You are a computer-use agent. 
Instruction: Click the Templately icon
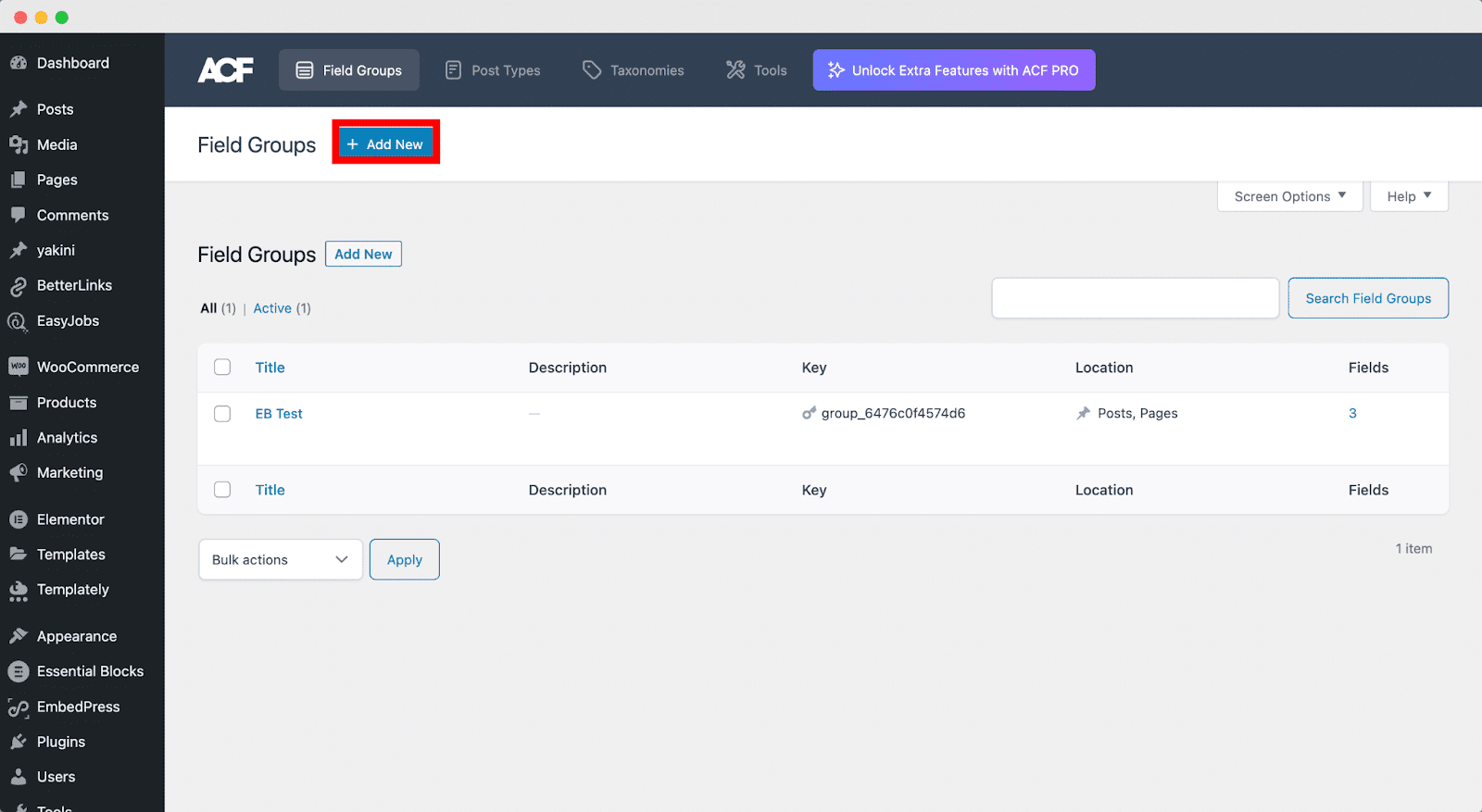point(19,591)
